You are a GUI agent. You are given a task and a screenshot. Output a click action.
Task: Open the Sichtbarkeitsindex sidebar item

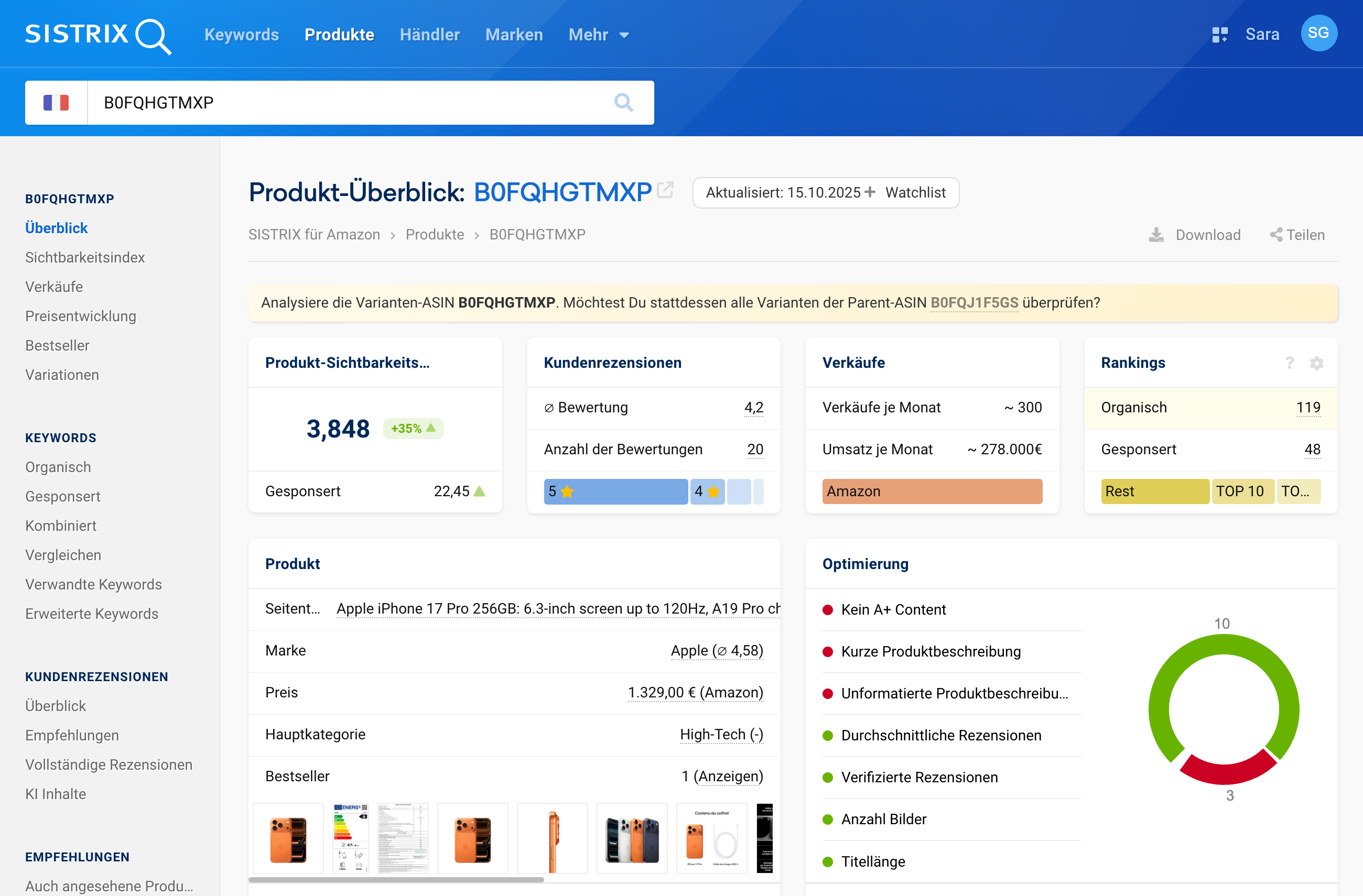click(x=85, y=258)
